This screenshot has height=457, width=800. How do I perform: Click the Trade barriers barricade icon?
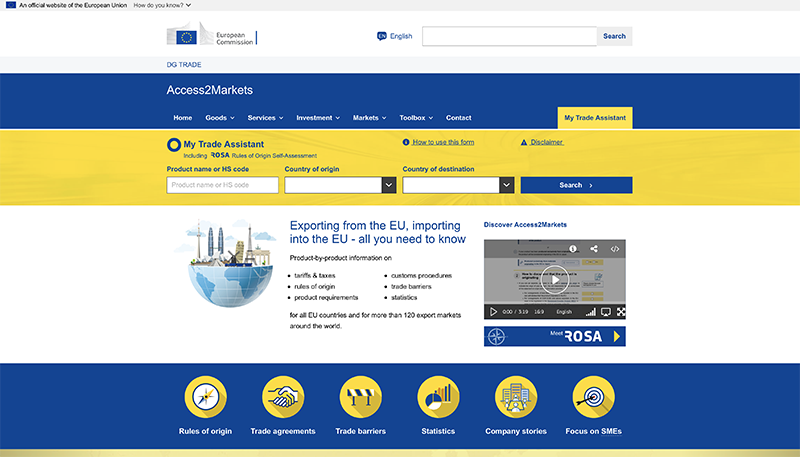pos(361,396)
